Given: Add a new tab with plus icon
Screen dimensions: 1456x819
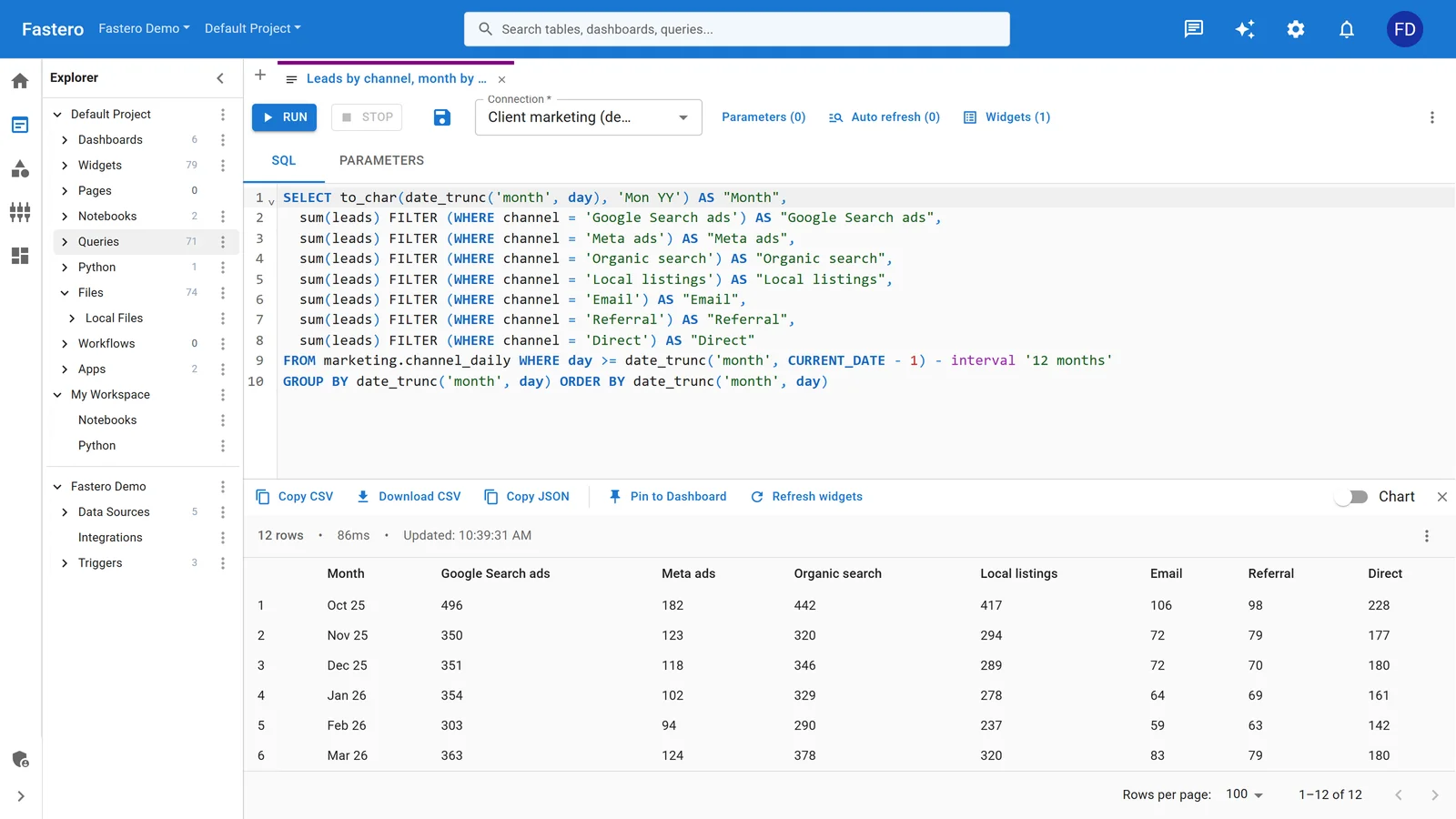Looking at the screenshot, I should [x=260, y=75].
